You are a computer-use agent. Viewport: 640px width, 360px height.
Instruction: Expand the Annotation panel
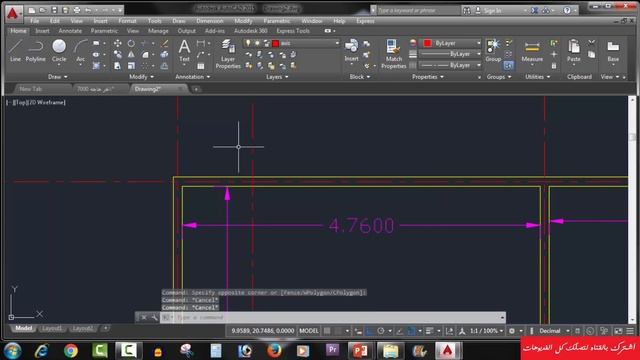(193, 77)
